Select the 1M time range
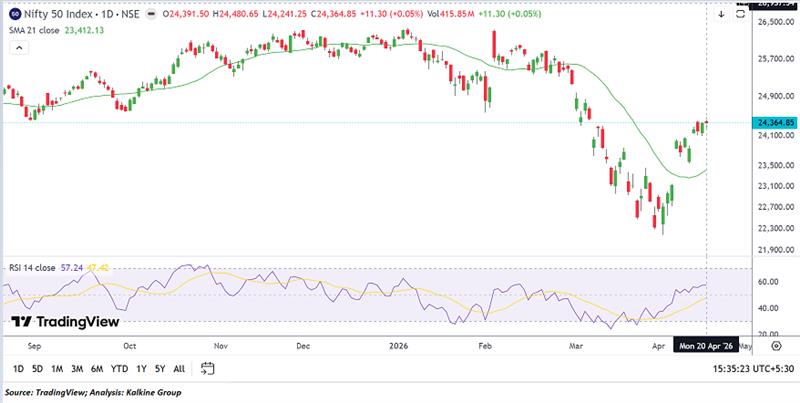 (x=57, y=369)
